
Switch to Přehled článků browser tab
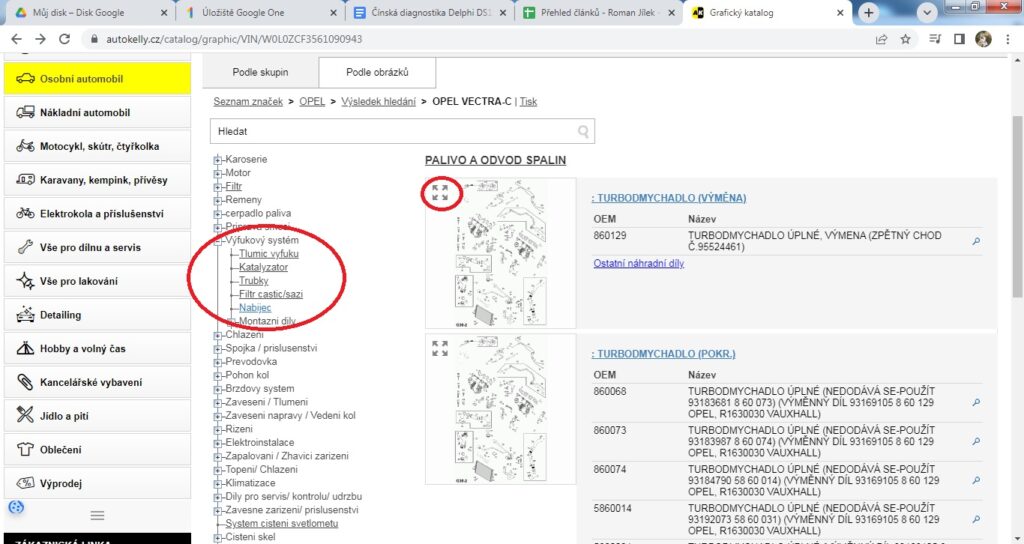tap(598, 12)
